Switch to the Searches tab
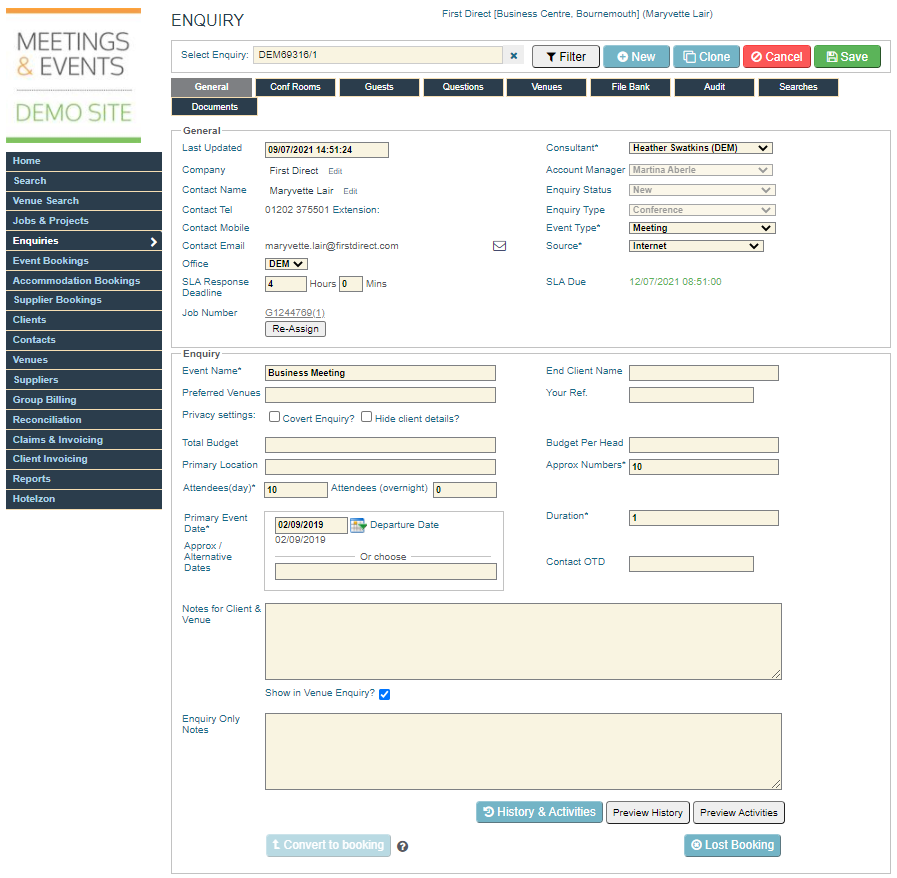The height and width of the screenshot is (878, 897). 798,87
